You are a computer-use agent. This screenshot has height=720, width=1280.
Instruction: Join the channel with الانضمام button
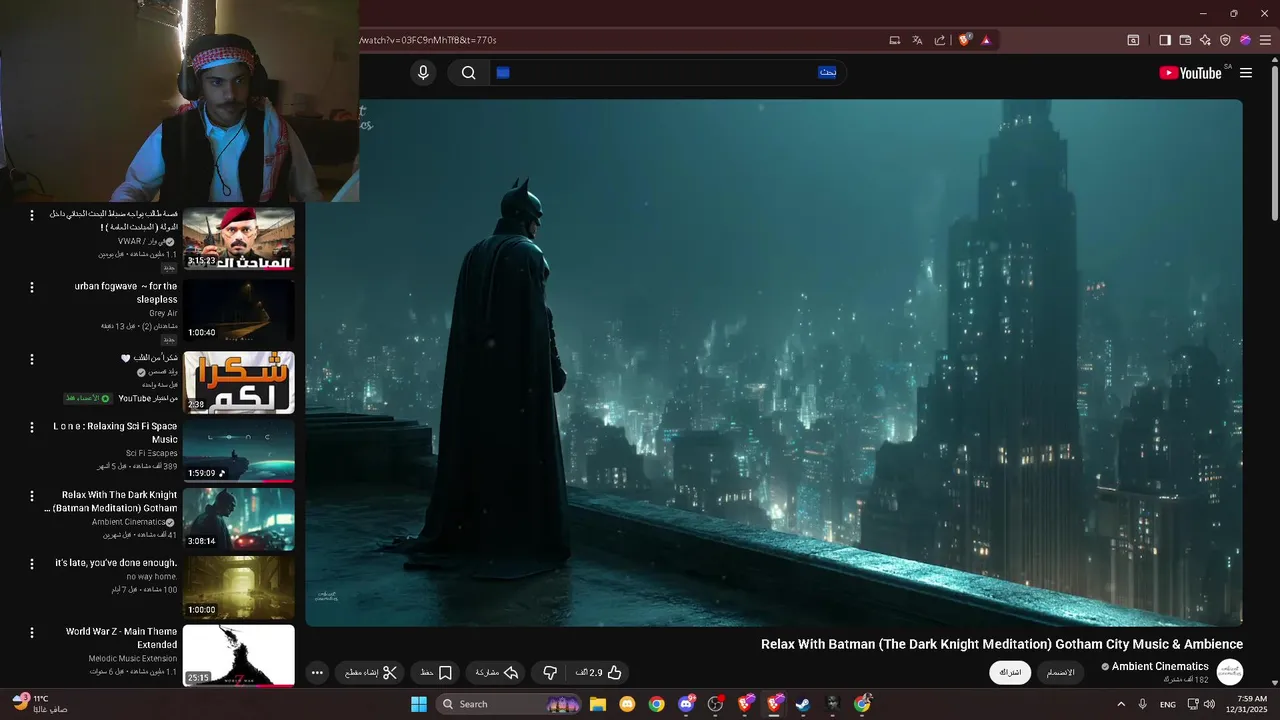pyautogui.click(x=1060, y=672)
